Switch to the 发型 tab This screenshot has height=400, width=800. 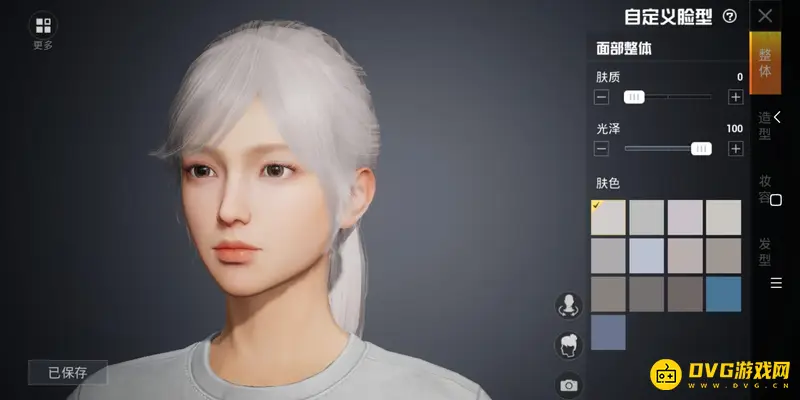764,252
